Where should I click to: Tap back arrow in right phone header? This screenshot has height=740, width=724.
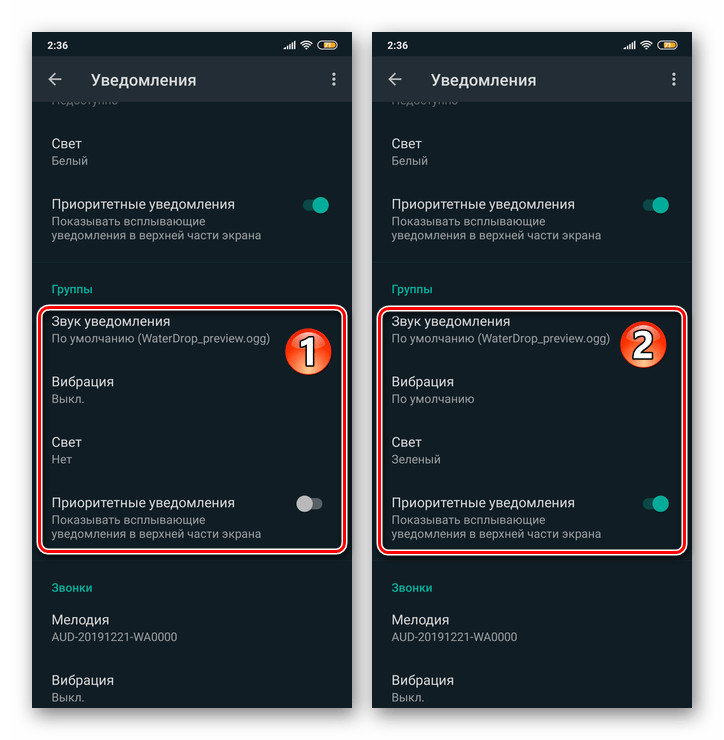(395, 79)
